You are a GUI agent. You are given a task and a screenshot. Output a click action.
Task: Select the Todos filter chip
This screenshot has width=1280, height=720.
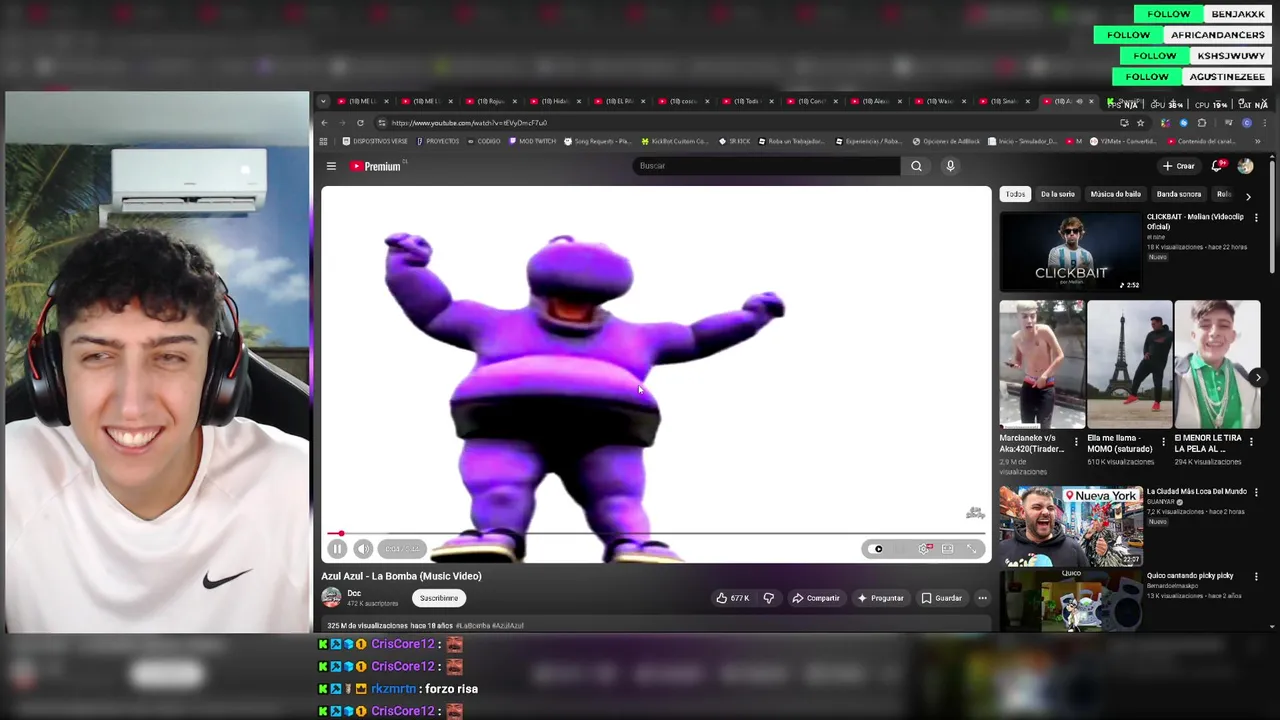pyautogui.click(x=1015, y=194)
